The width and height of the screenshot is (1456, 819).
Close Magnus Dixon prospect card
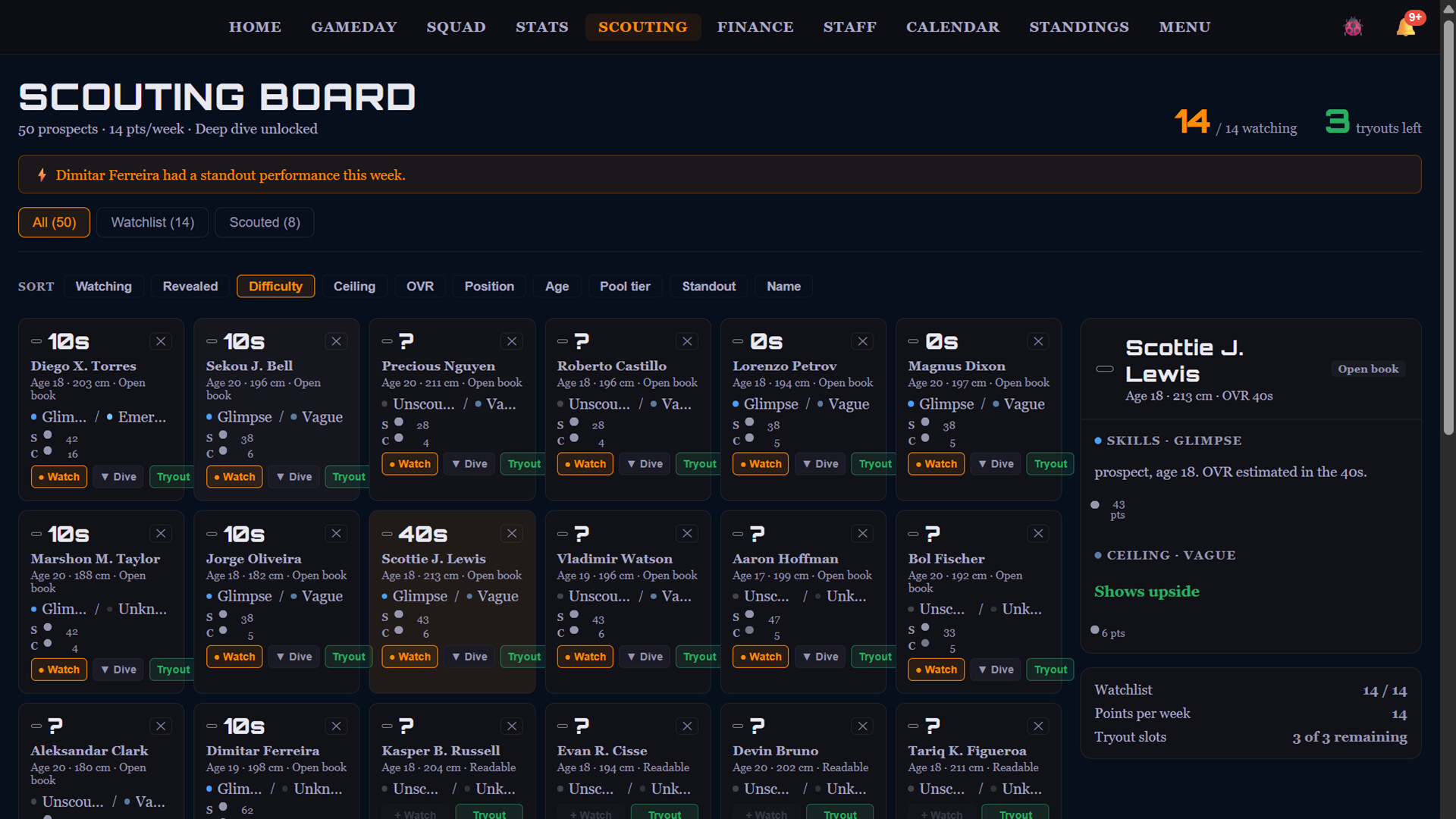(1038, 341)
